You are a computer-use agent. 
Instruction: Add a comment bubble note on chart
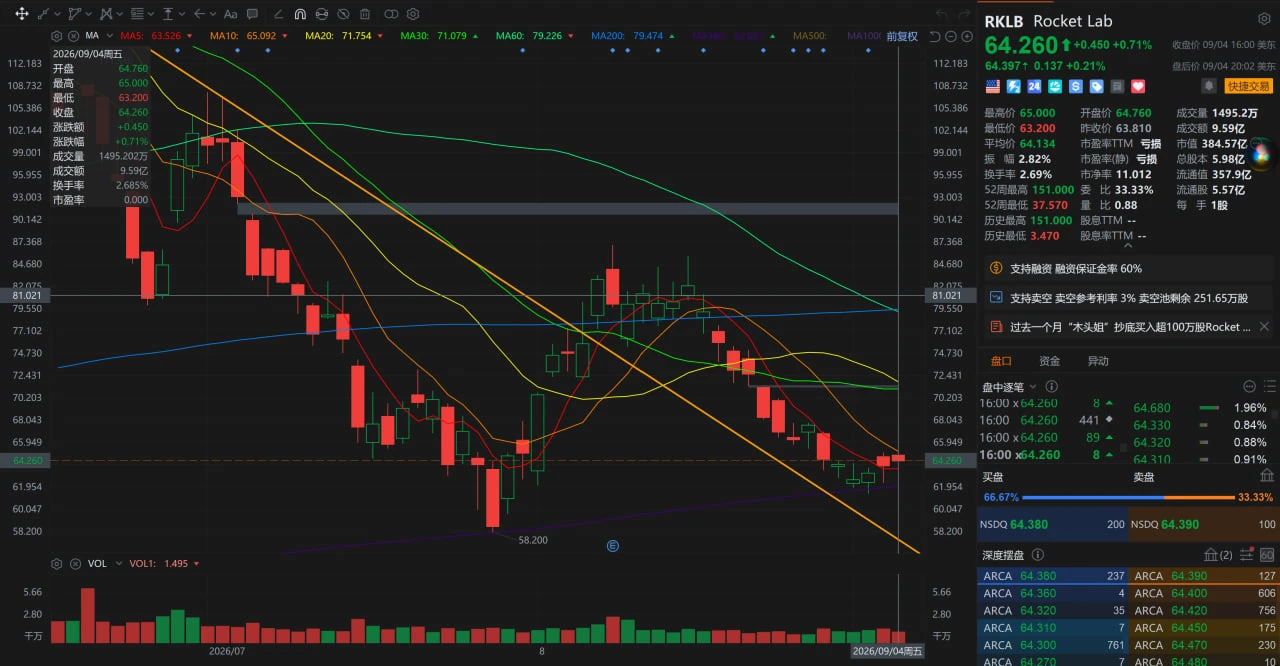tap(253, 14)
